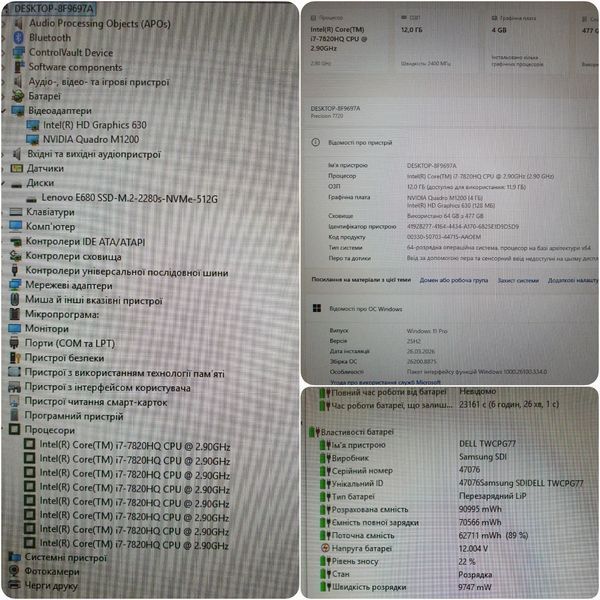
Task: Select the DESKTOP-8F9697A root node in Device Manager
Action: point(54,8)
